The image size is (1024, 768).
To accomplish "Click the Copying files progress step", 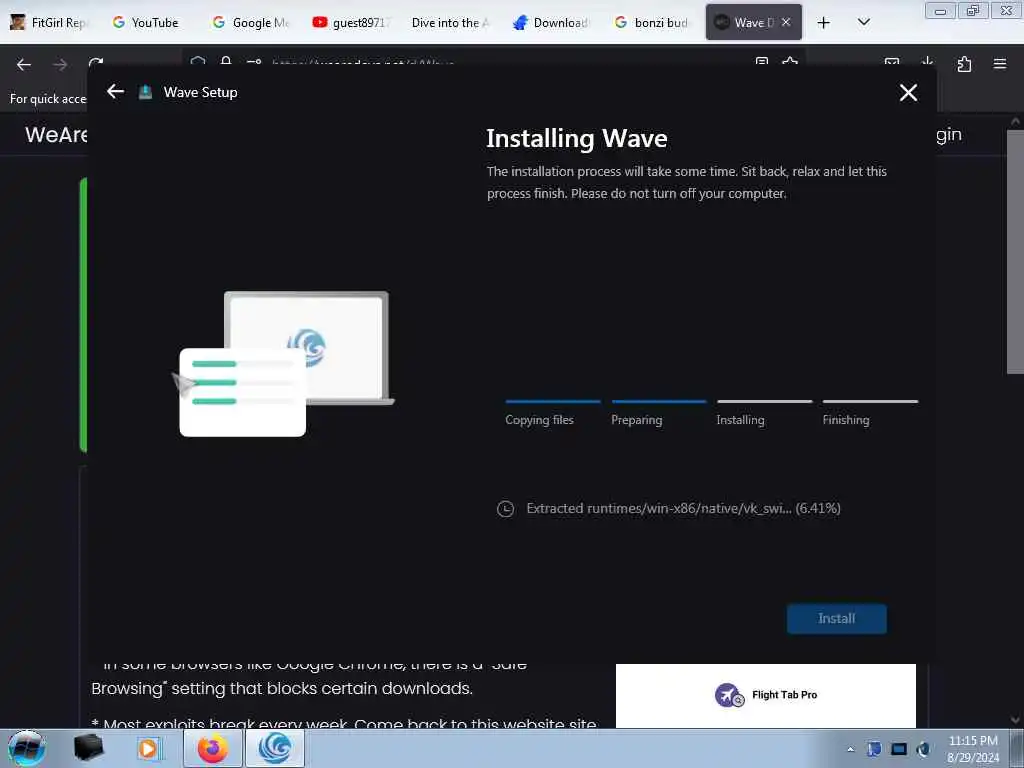I will tap(552, 413).
